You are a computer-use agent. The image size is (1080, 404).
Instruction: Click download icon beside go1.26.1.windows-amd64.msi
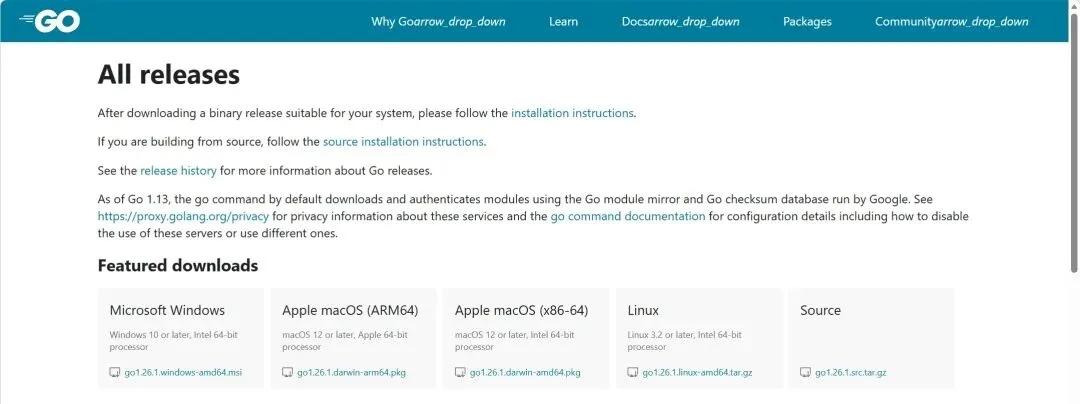(x=115, y=373)
